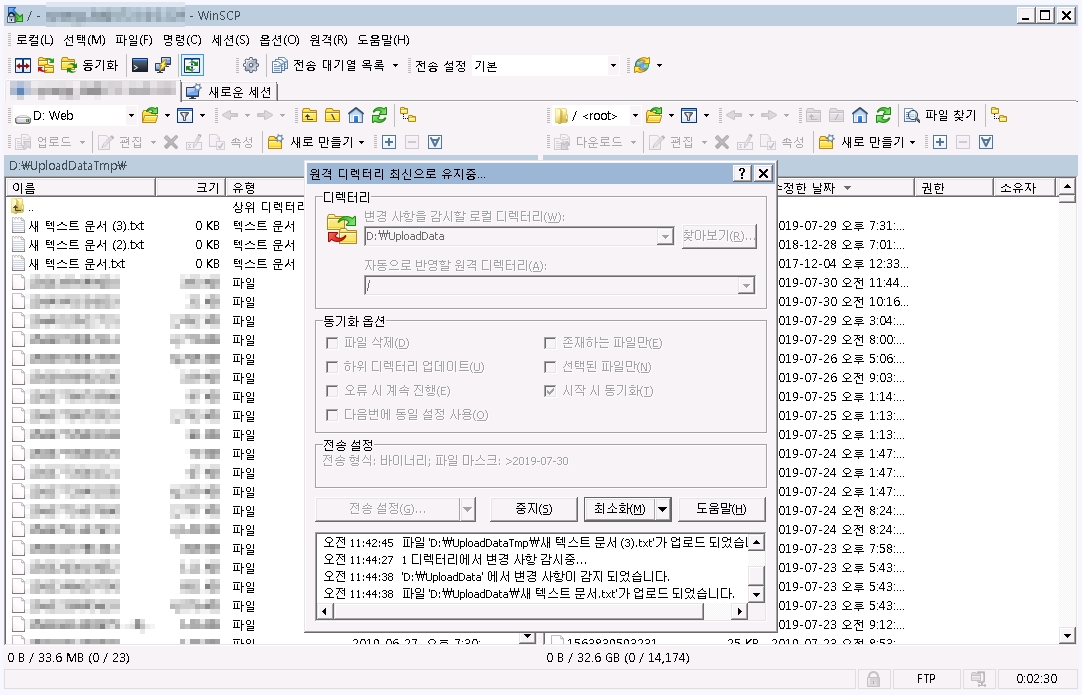Refresh the remote panel

[883, 115]
